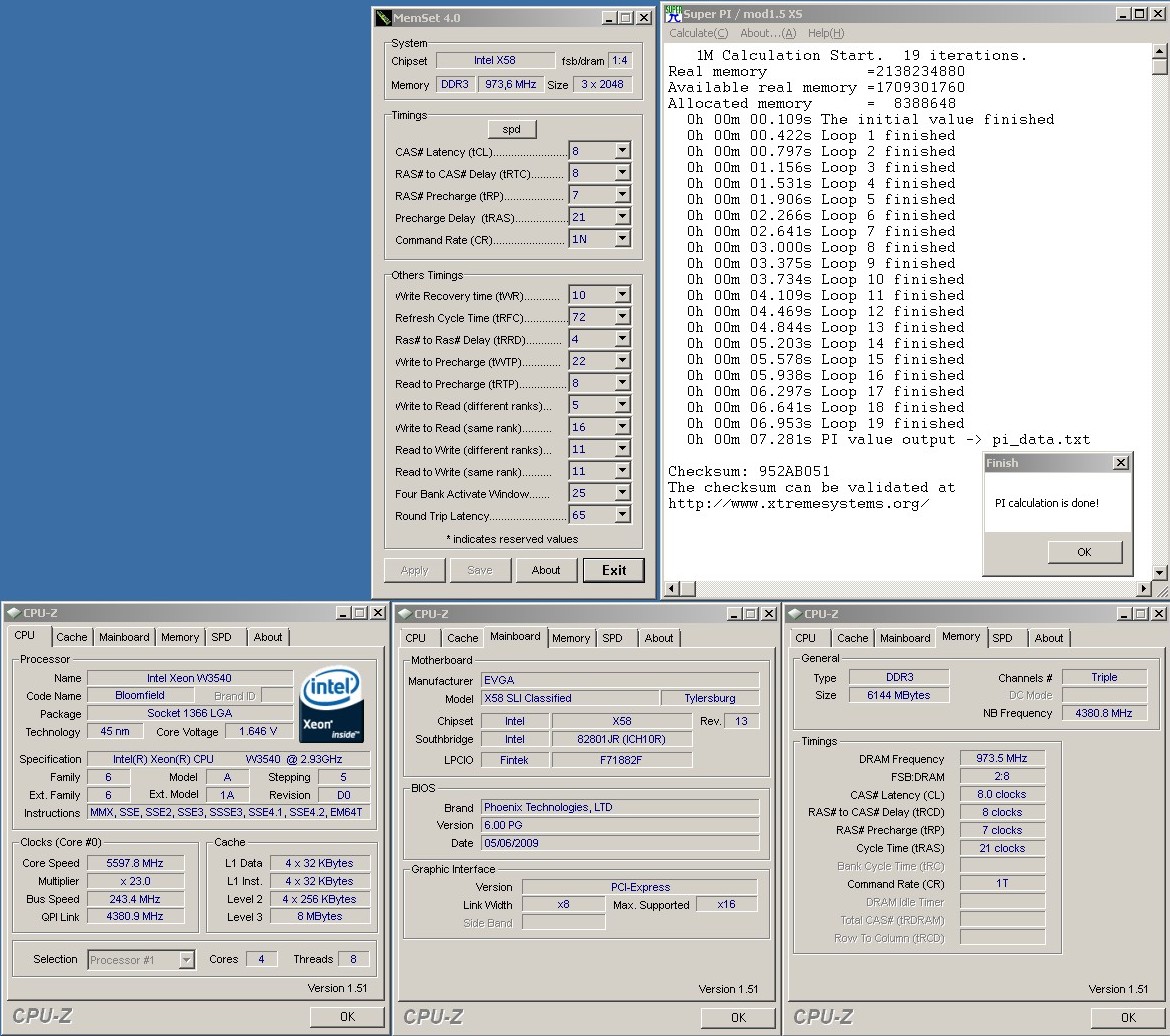Click the Checksum: 952AB051 line in Super PI
Viewport: 1170px width, 1036px height.
(x=748, y=472)
